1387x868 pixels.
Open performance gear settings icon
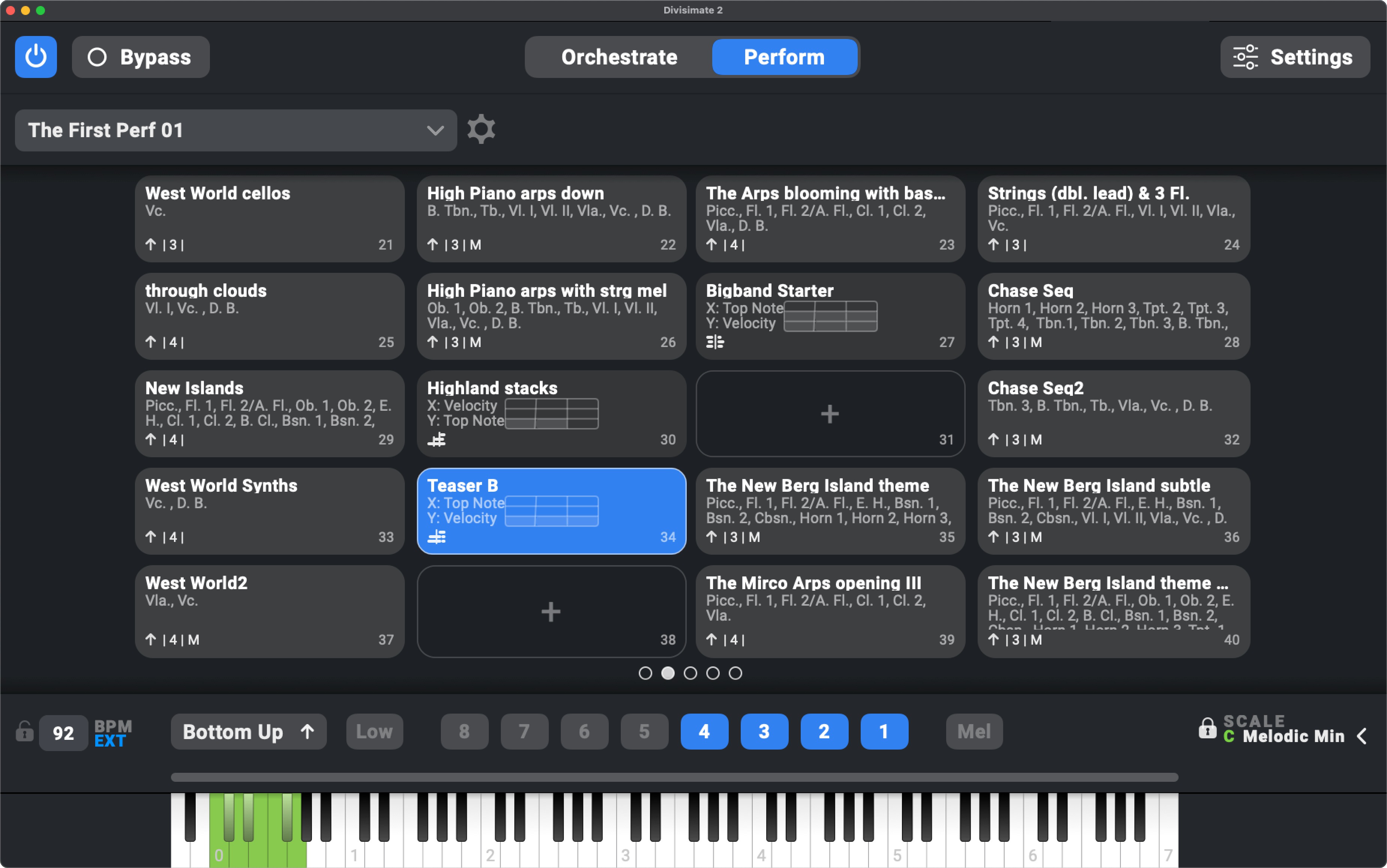coord(481,130)
